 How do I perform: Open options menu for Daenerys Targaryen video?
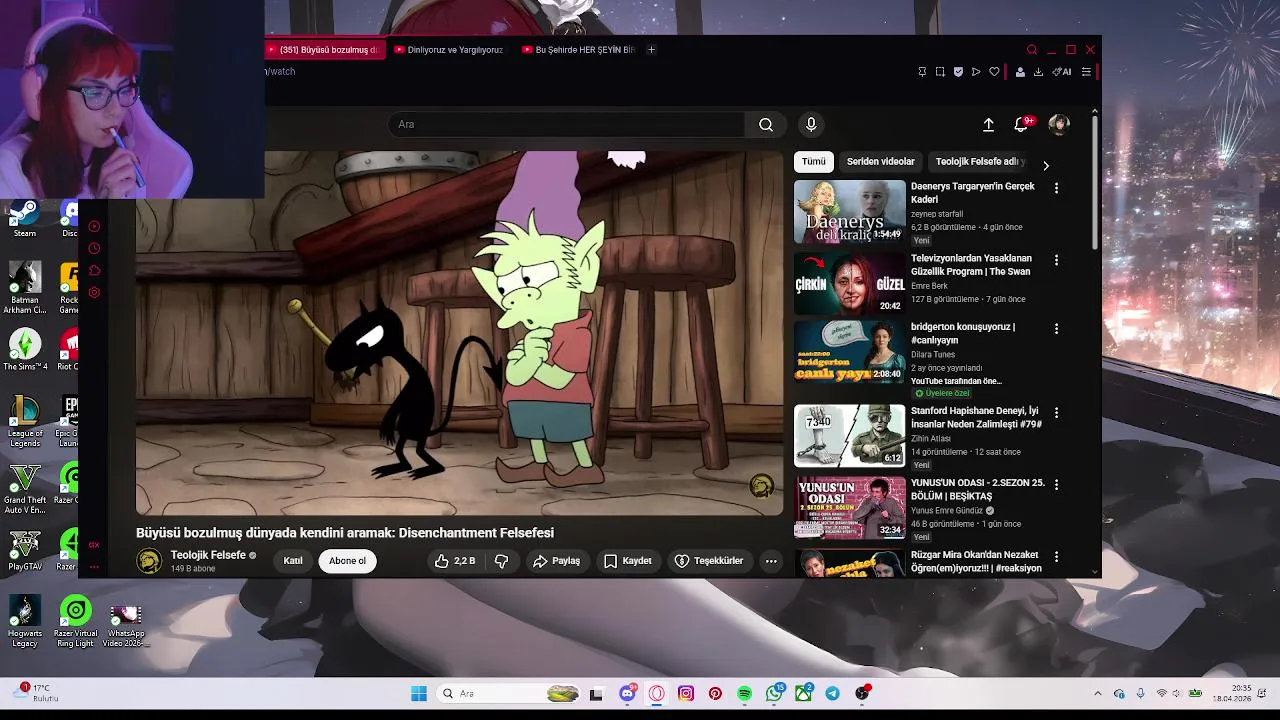(1056, 188)
